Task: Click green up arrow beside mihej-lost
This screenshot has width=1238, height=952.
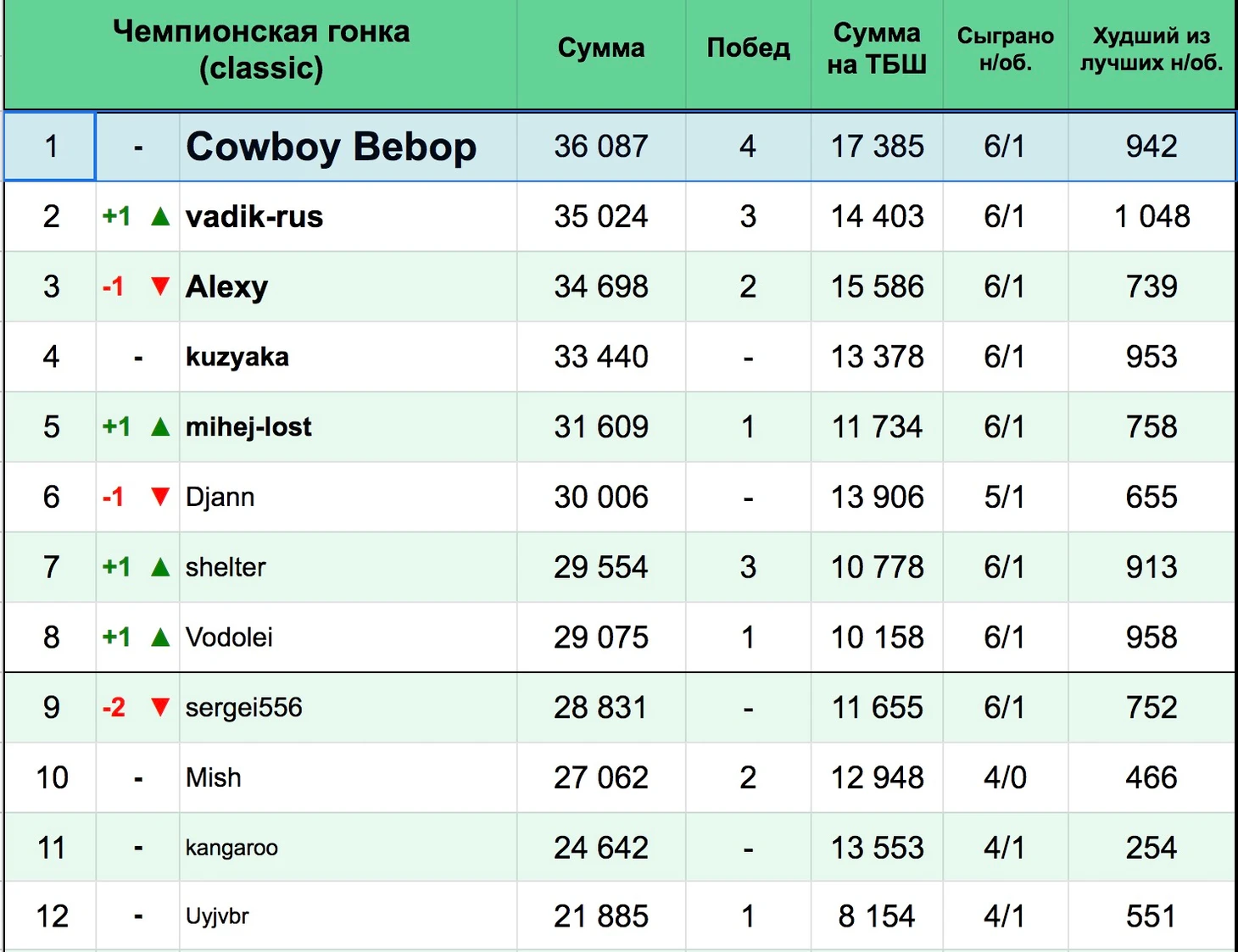Action: pyautogui.click(x=160, y=427)
